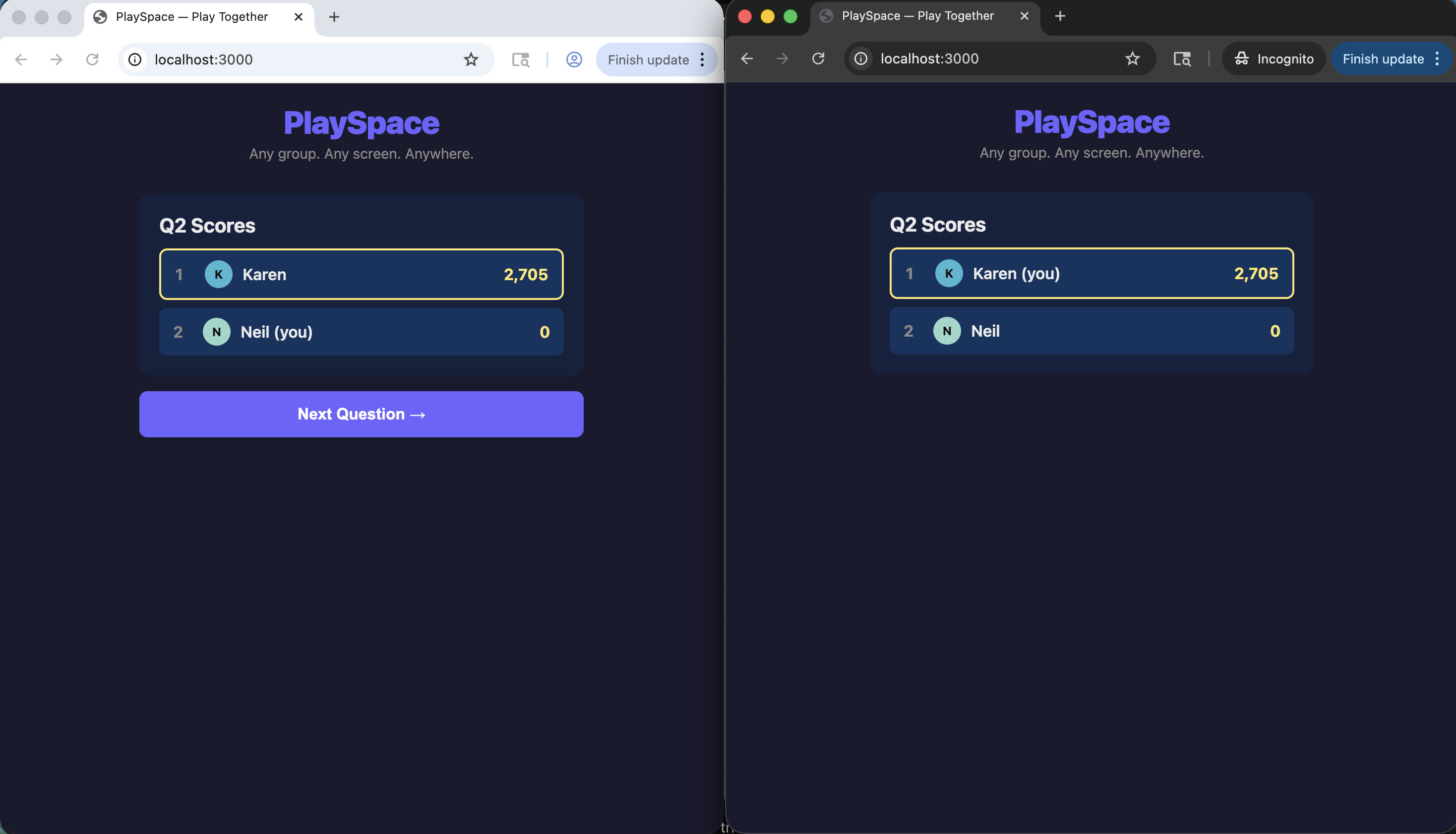Click the search tabs icon in Incognito toolbar
The image size is (1456, 834).
(1182, 59)
